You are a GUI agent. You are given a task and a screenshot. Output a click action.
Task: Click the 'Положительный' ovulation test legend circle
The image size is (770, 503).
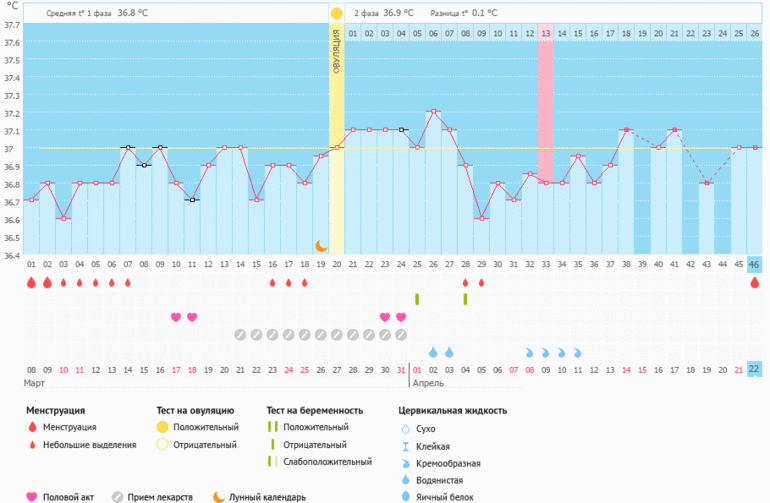[162, 427]
